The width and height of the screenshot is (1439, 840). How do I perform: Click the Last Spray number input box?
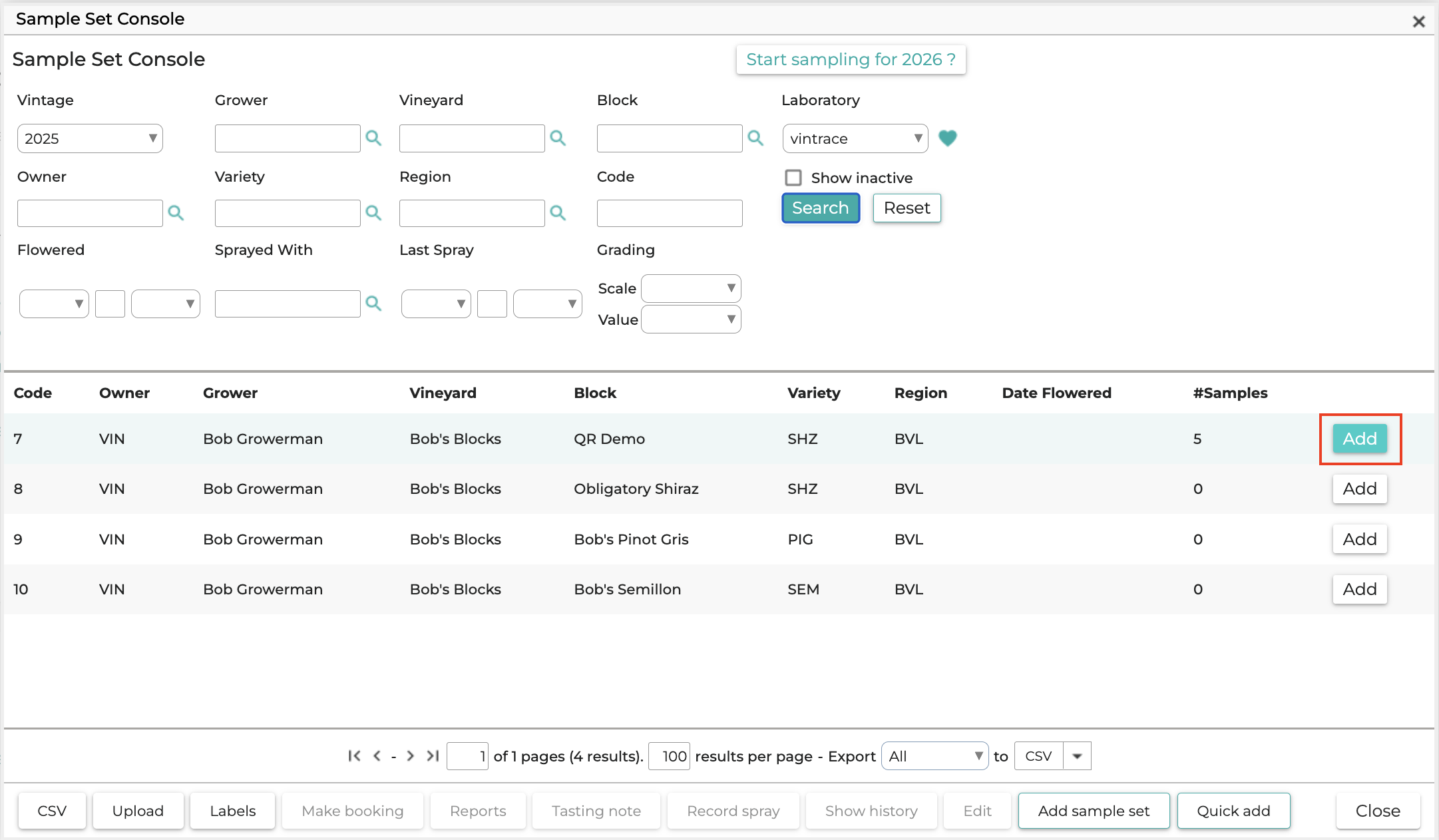(492, 304)
